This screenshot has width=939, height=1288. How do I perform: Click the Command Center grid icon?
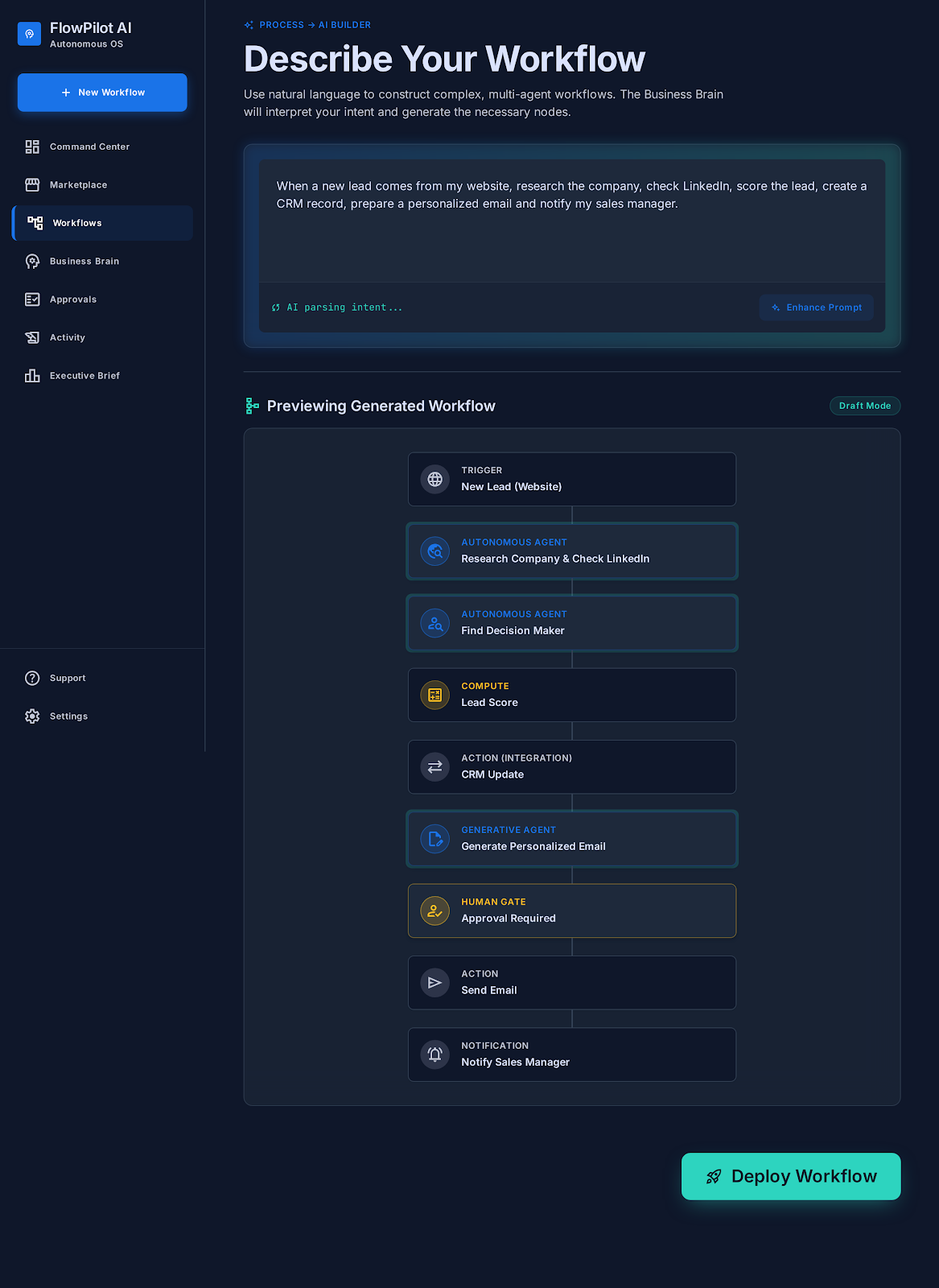click(x=32, y=147)
